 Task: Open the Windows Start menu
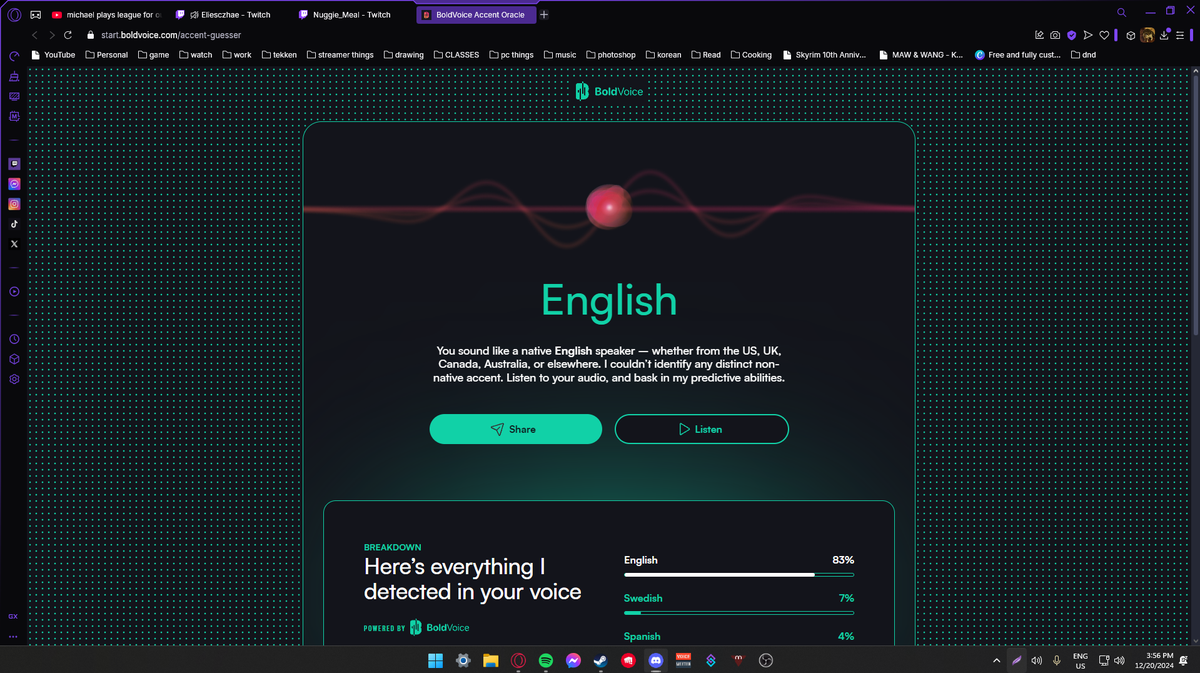tap(435, 660)
